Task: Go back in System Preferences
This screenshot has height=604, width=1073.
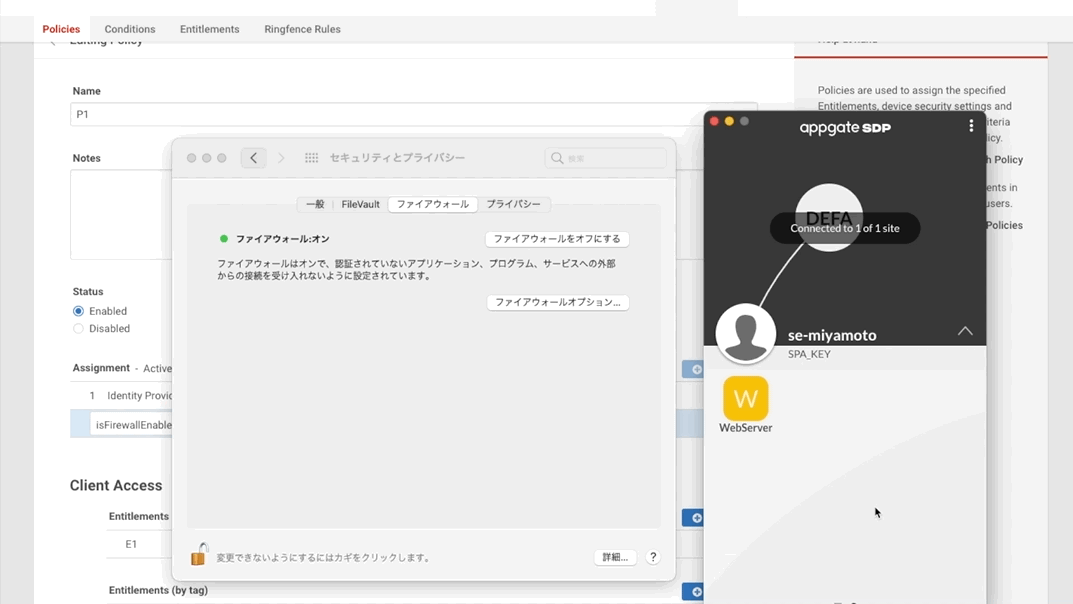Action: coord(254,158)
